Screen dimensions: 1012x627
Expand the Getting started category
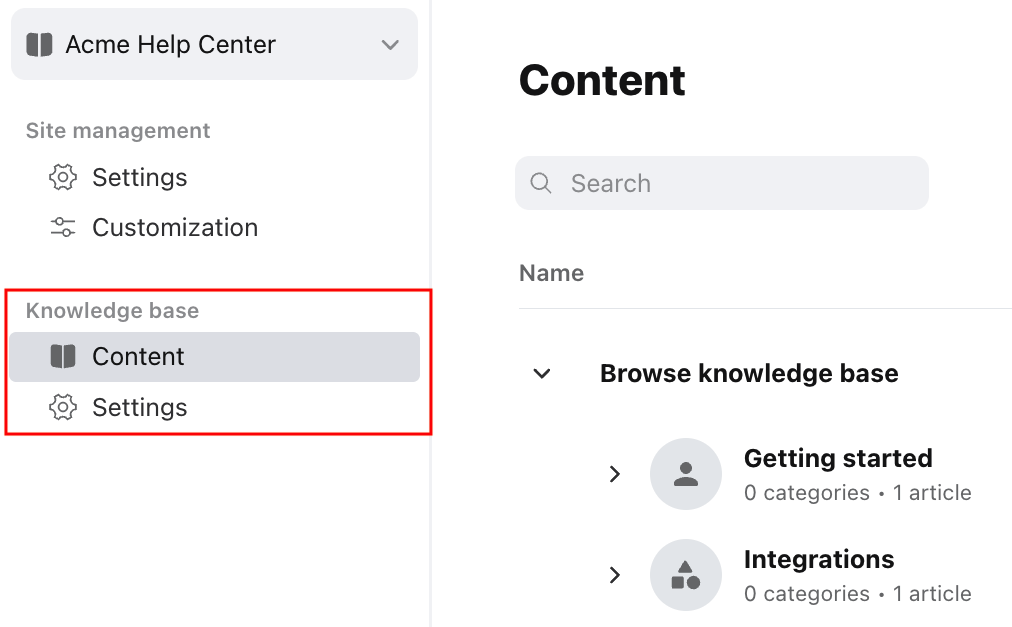tap(614, 474)
